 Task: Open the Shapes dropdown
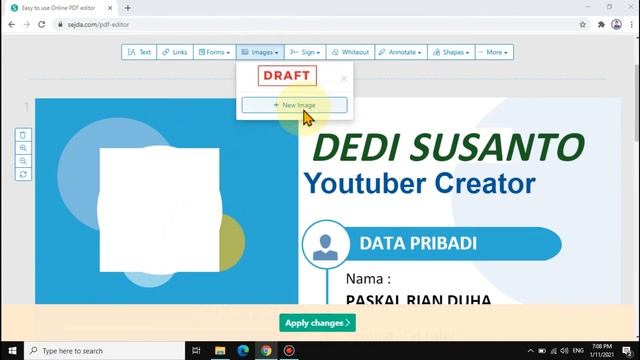tap(451, 52)
